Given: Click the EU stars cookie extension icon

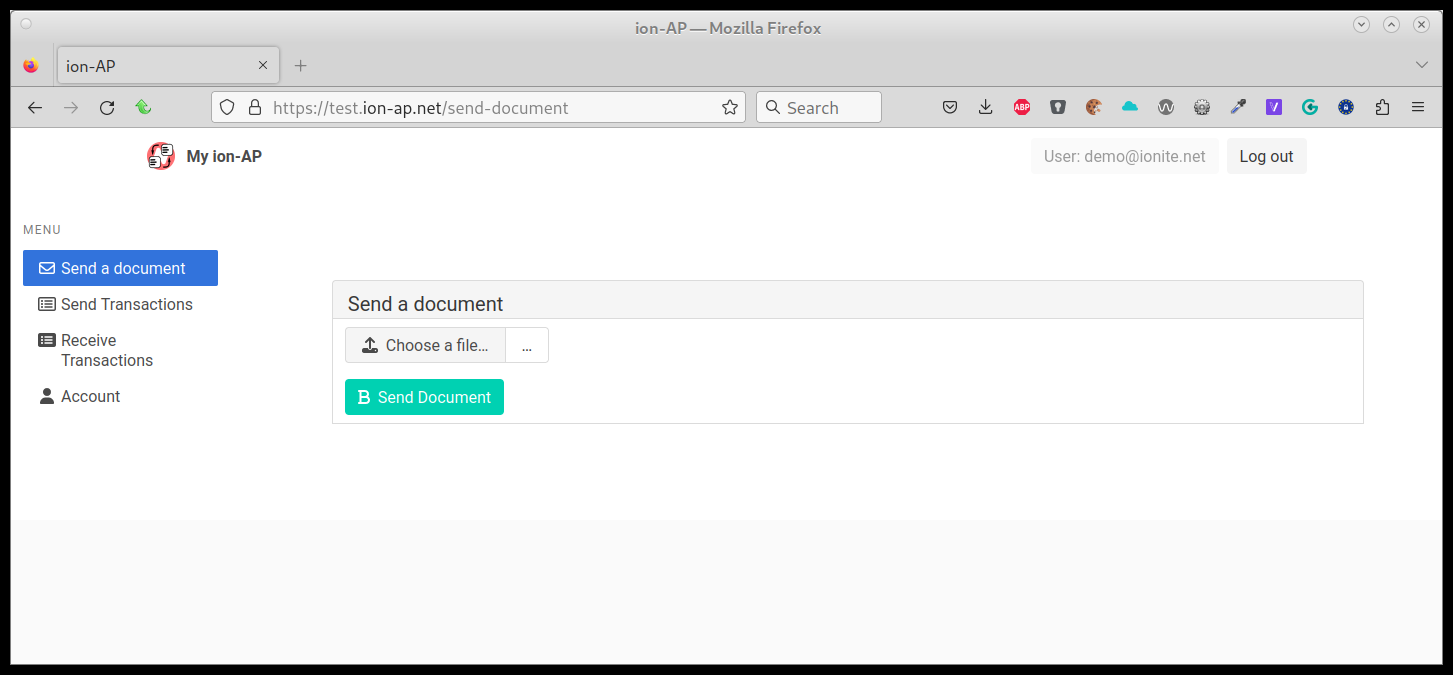Looking at the screenshot, I should (1346, 107).
